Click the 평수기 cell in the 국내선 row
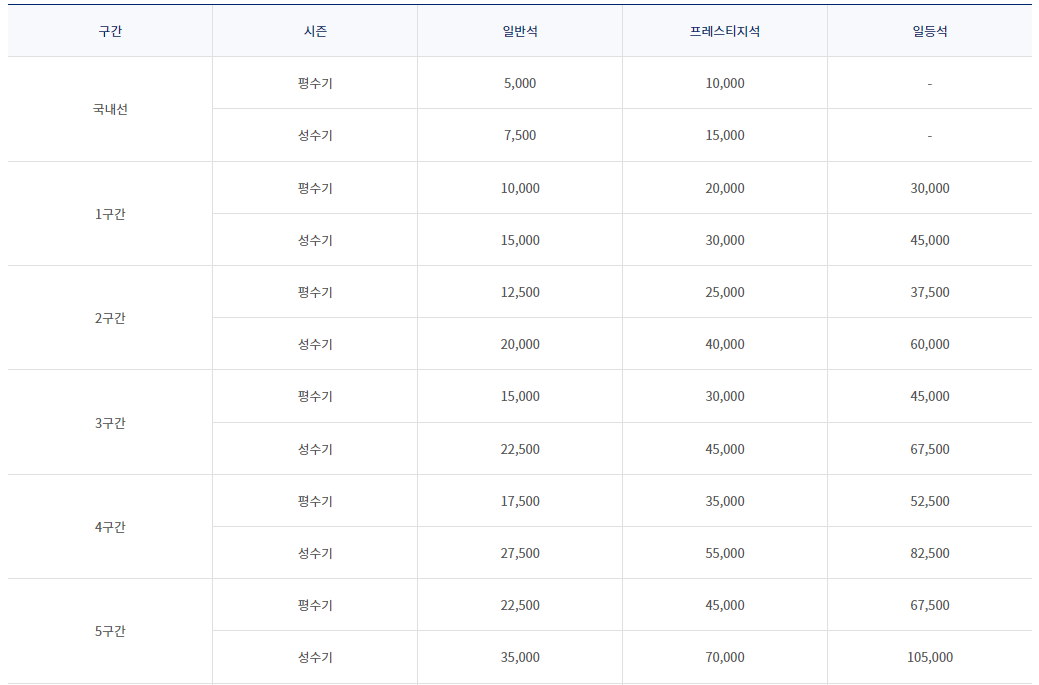Viewport: 1039px width, 685px height. (x=314, y=83)
